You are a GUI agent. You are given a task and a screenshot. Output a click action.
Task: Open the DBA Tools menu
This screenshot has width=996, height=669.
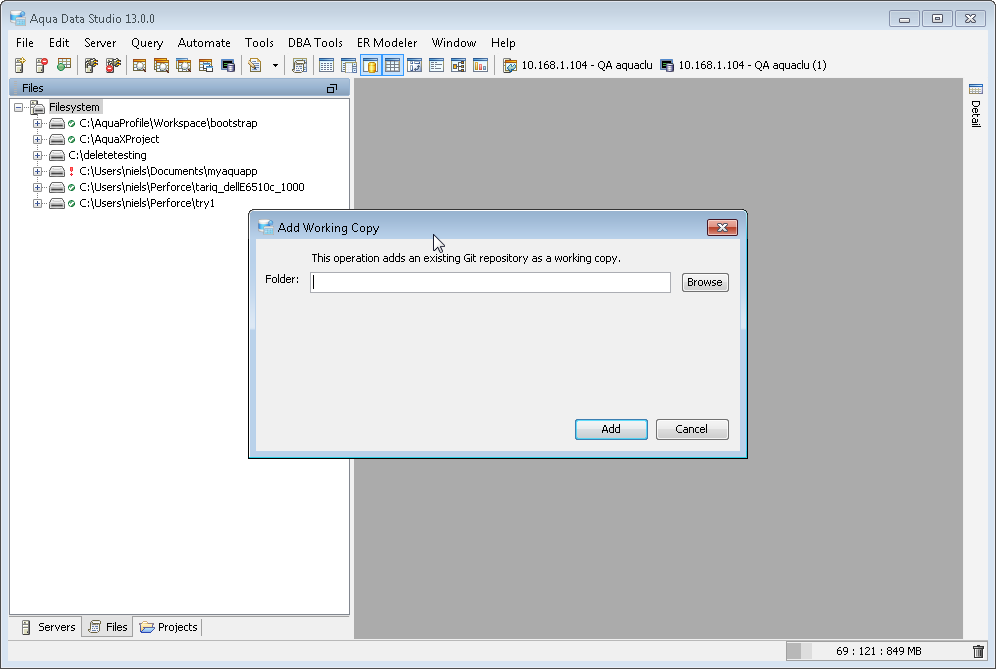315,43
